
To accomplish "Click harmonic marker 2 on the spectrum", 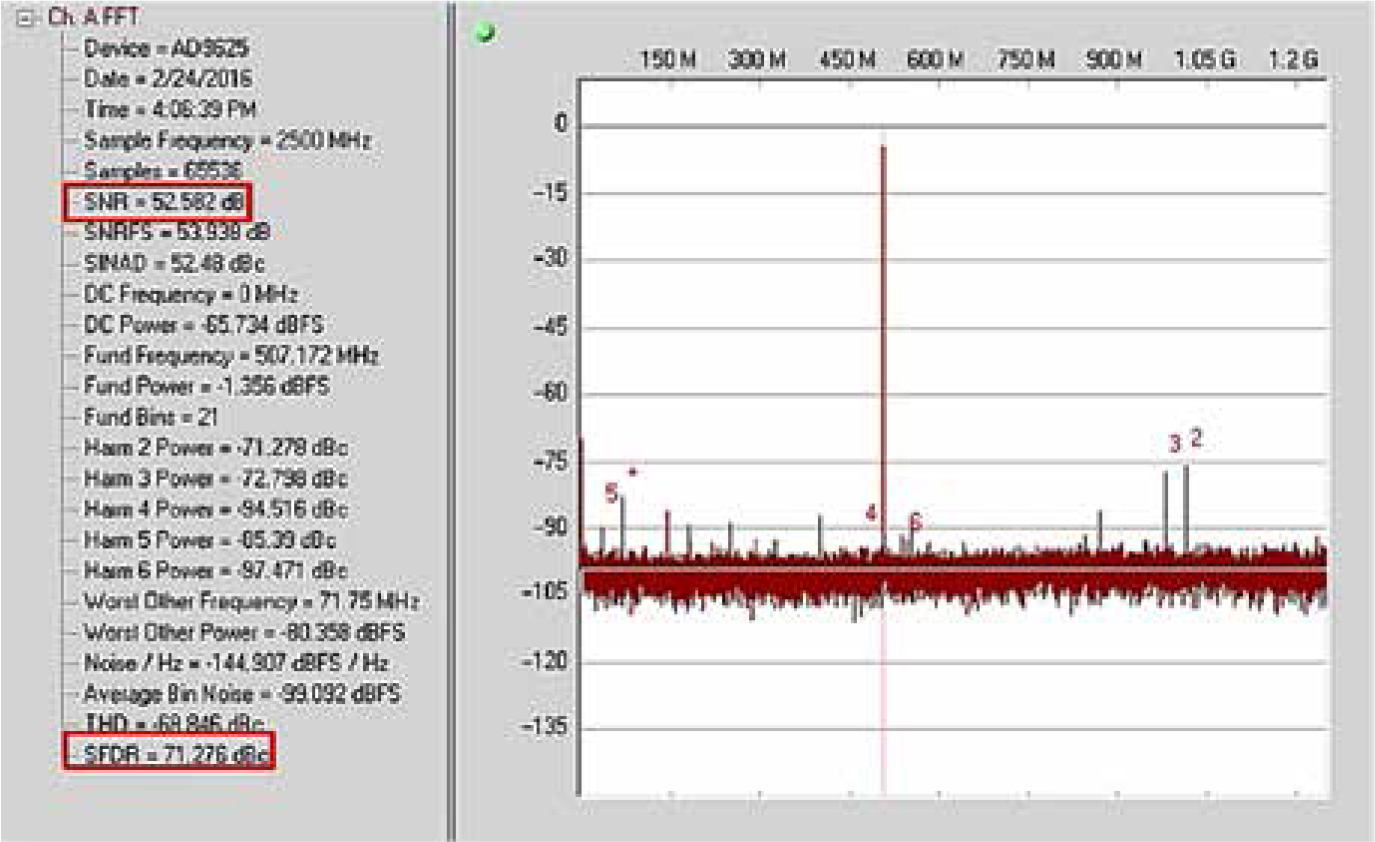I will pos(1196,437).
